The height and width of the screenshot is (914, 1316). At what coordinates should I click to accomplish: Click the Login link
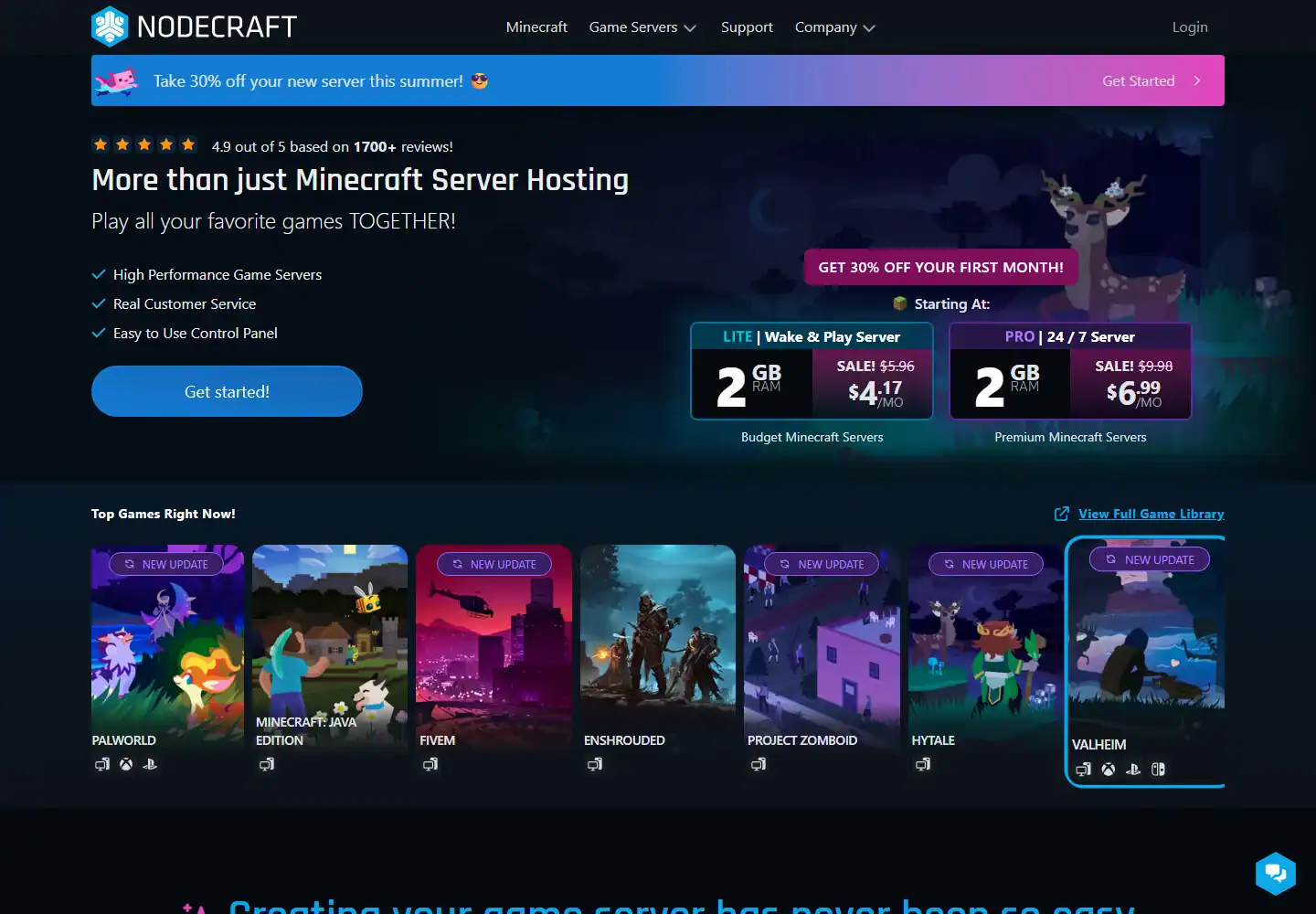[x=1190, y=27]
